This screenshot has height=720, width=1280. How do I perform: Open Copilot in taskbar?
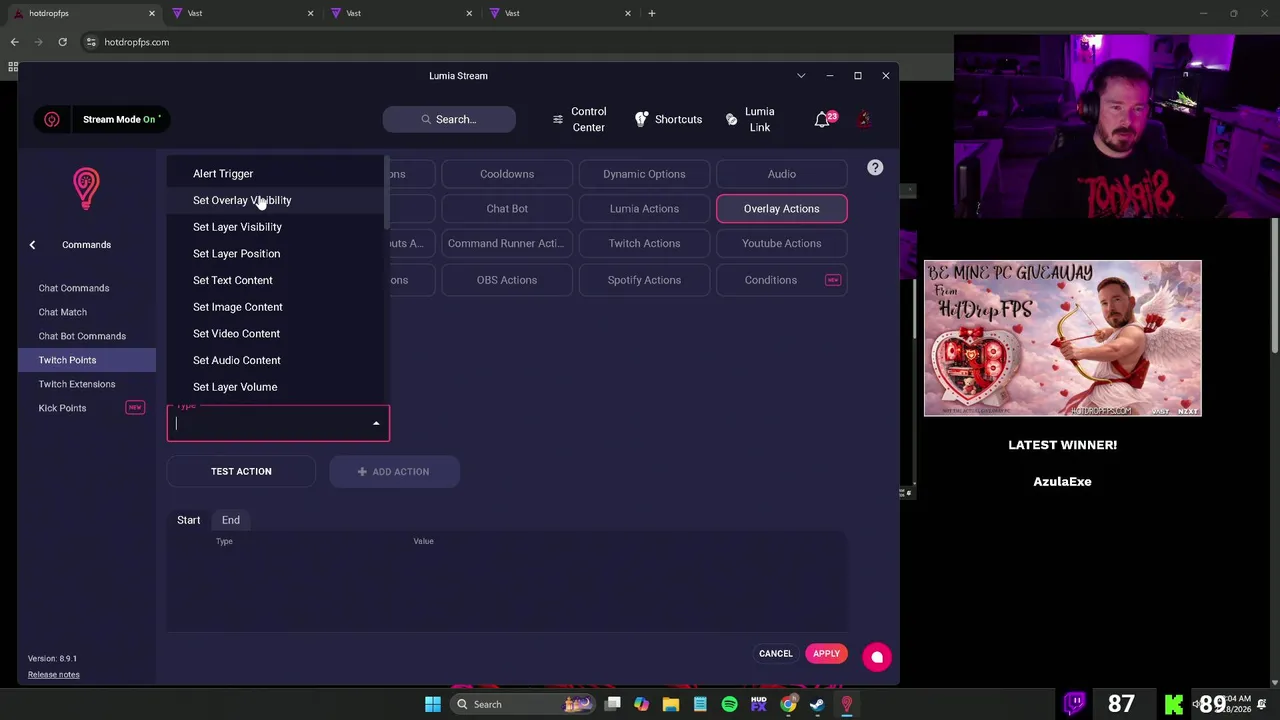(641, 704)
